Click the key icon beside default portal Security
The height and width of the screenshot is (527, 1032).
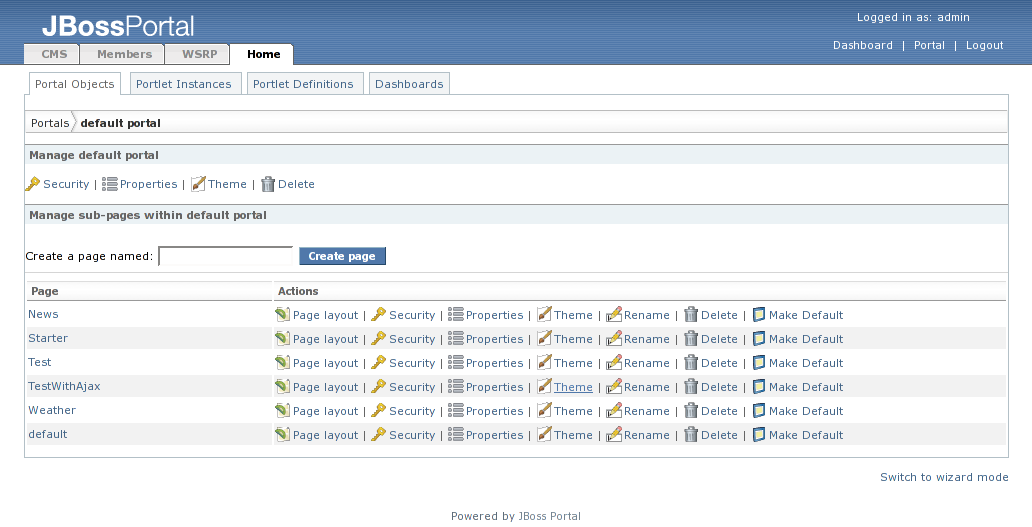pos(32,184)
